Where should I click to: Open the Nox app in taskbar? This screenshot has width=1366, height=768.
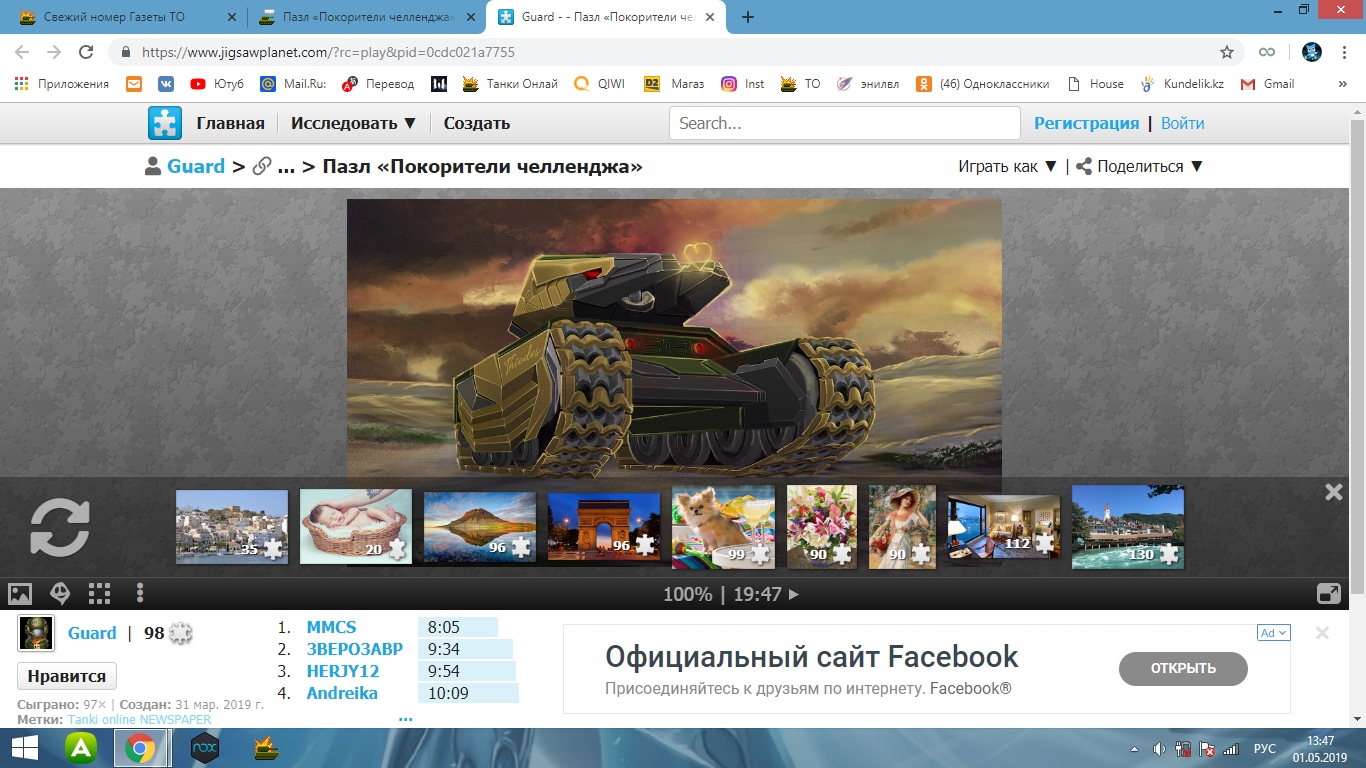point(204,748)
